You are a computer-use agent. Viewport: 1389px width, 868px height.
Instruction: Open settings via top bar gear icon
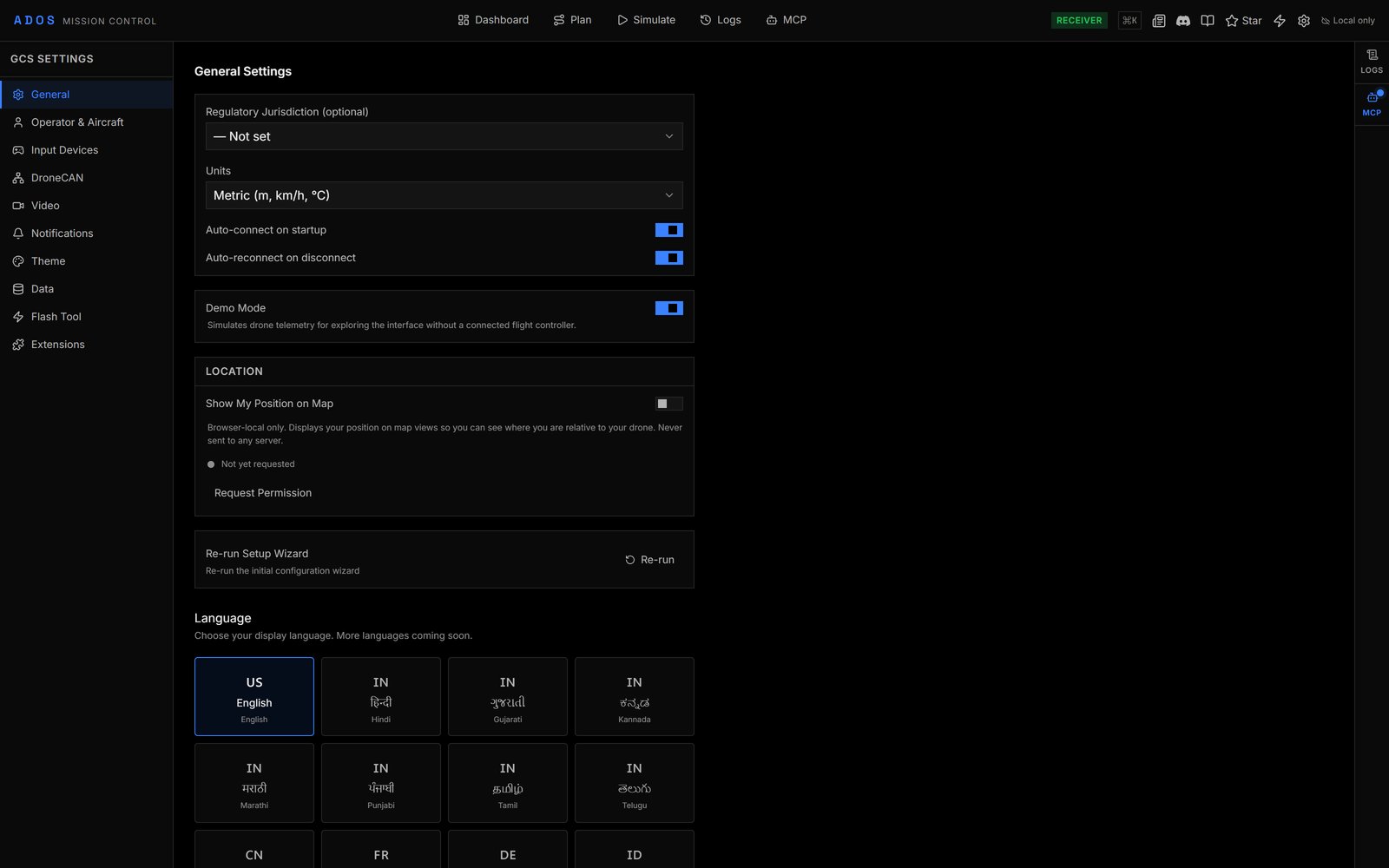point(1304,20)
